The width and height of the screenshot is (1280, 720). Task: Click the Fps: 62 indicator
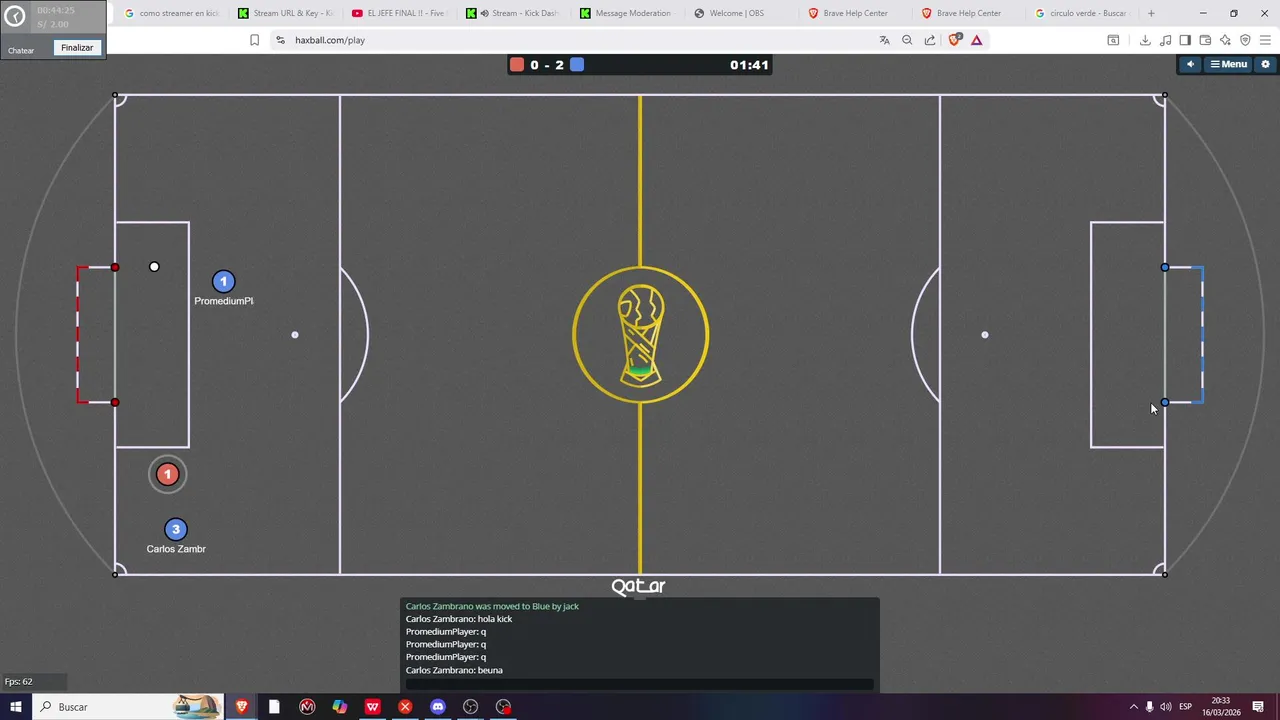[18, 682]
